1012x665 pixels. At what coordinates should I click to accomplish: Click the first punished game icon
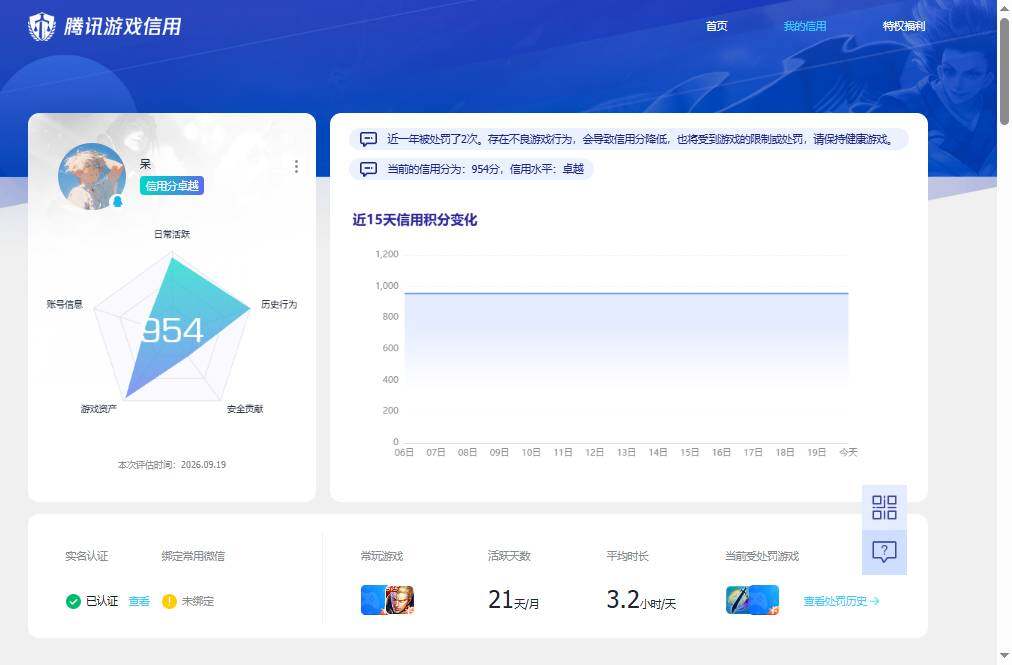pyautogui.click(x=738, y=600)
